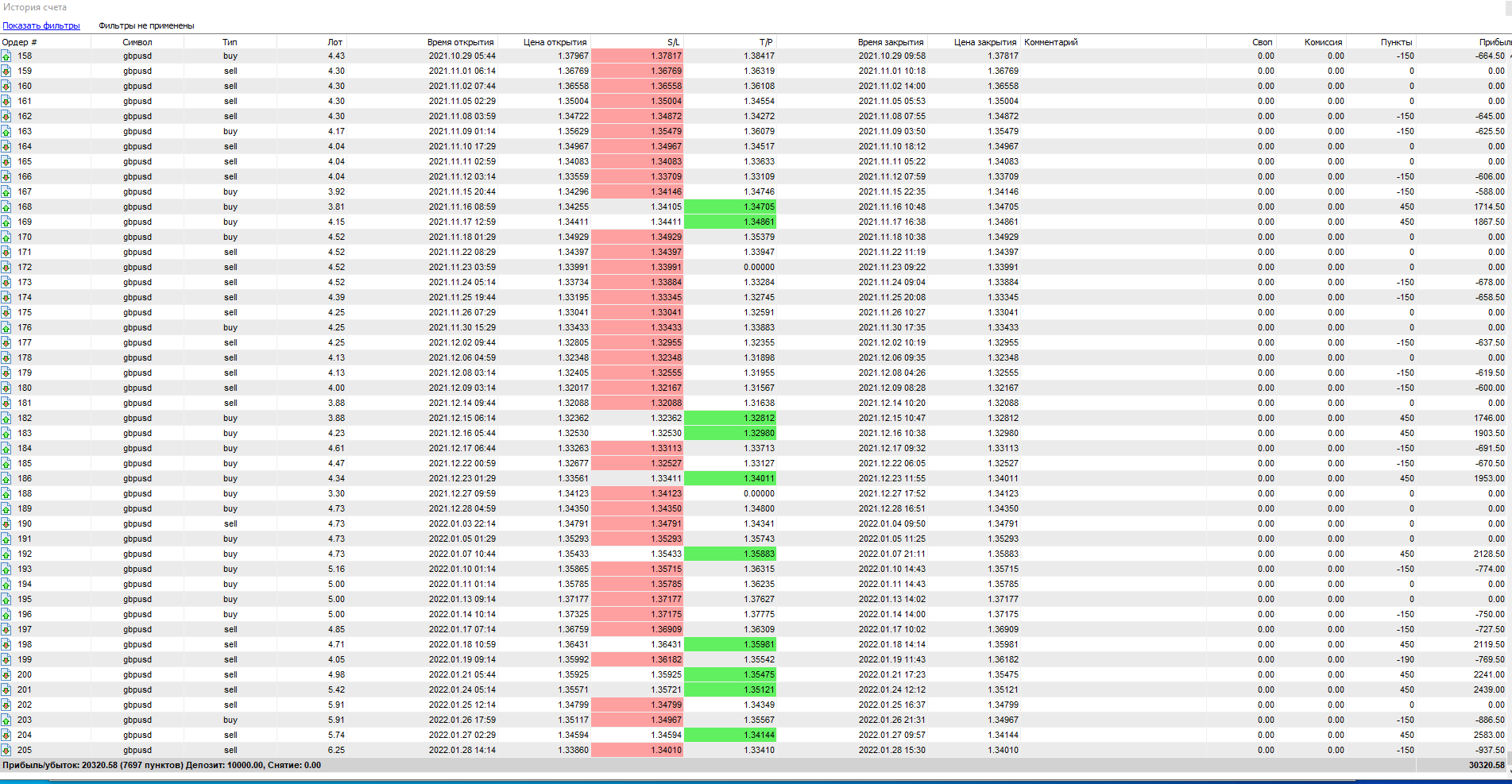Open the Показать фильтры link
The image size is (1512, 784).
[x=41, y=25]
